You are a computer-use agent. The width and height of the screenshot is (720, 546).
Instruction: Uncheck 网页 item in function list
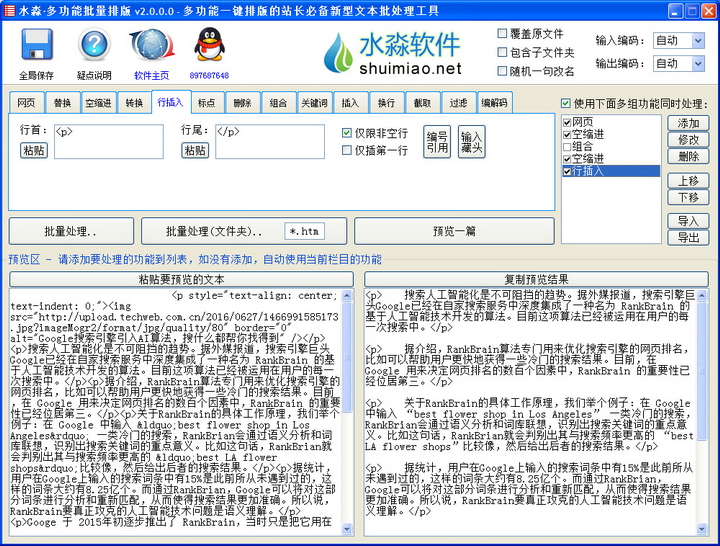567,122
